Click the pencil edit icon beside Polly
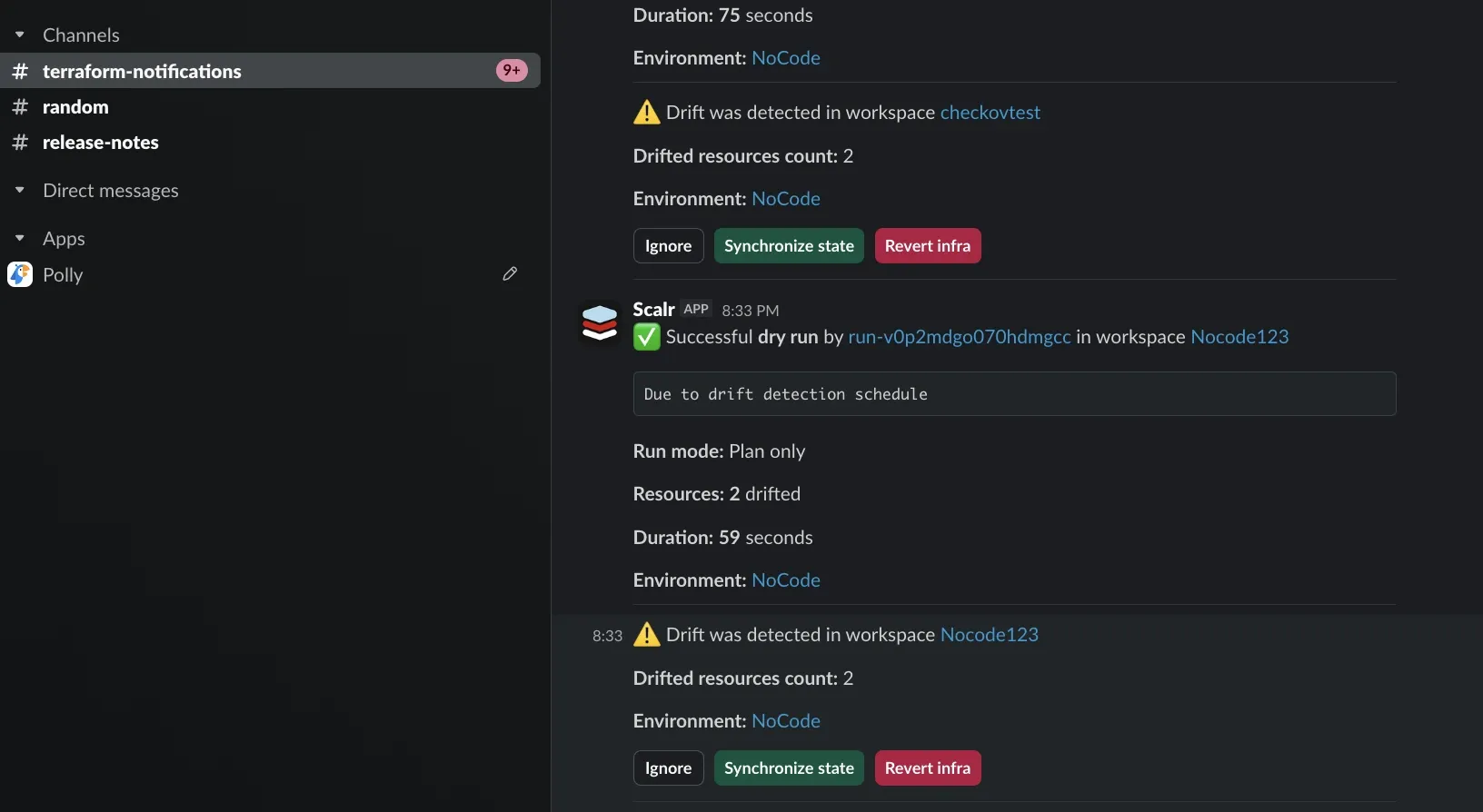 [510, 273]
